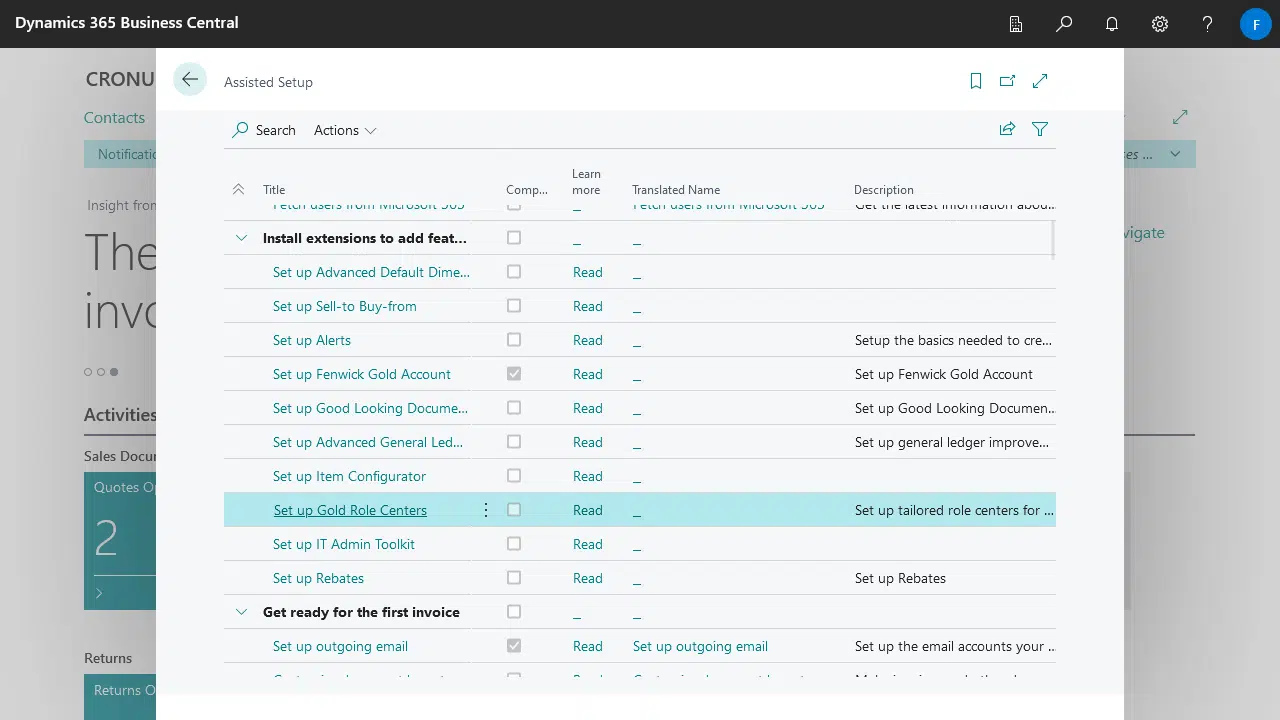Collapse the Install extensions group
Screen dimensions: 1280x720
click(241, 238)
